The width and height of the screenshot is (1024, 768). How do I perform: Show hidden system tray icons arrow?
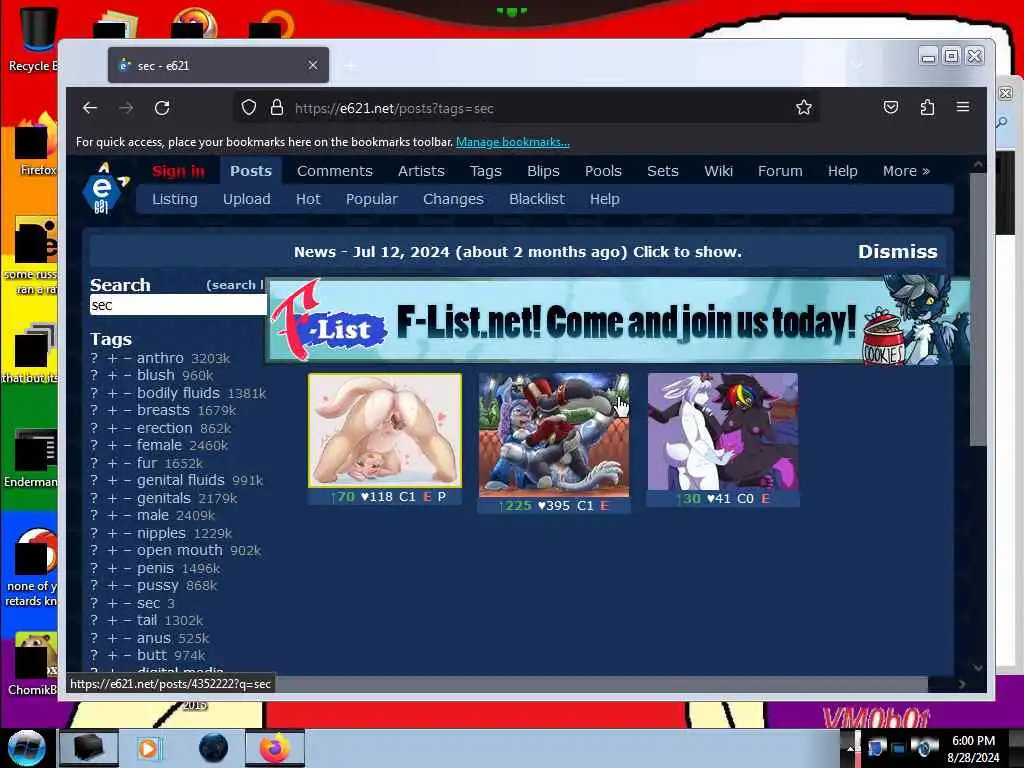click(x=850, y=748)
